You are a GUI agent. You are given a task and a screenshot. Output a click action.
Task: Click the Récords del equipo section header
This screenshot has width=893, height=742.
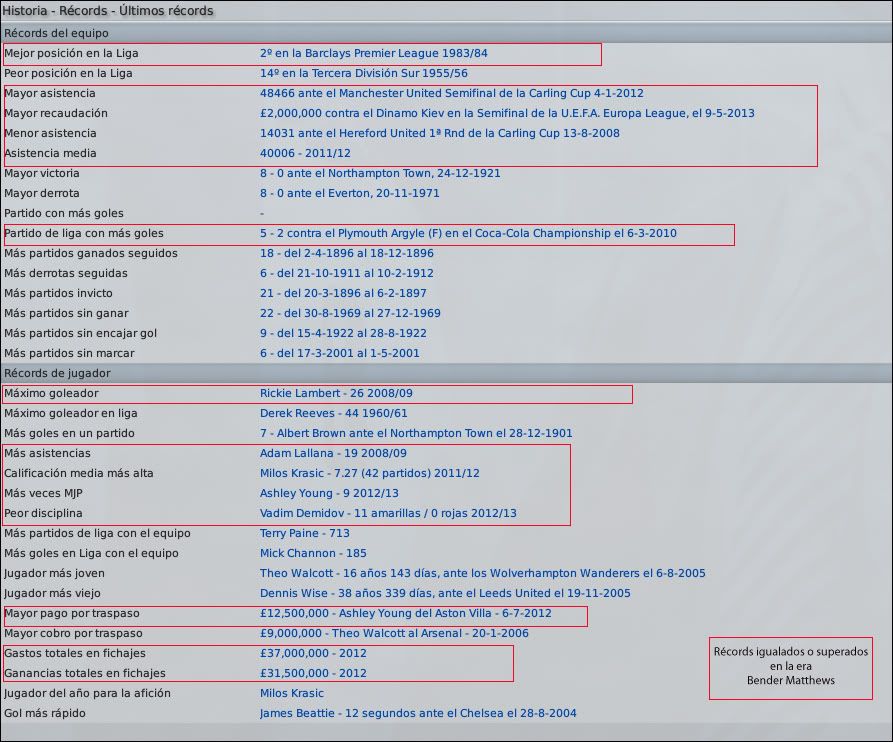tap(56, 33)
